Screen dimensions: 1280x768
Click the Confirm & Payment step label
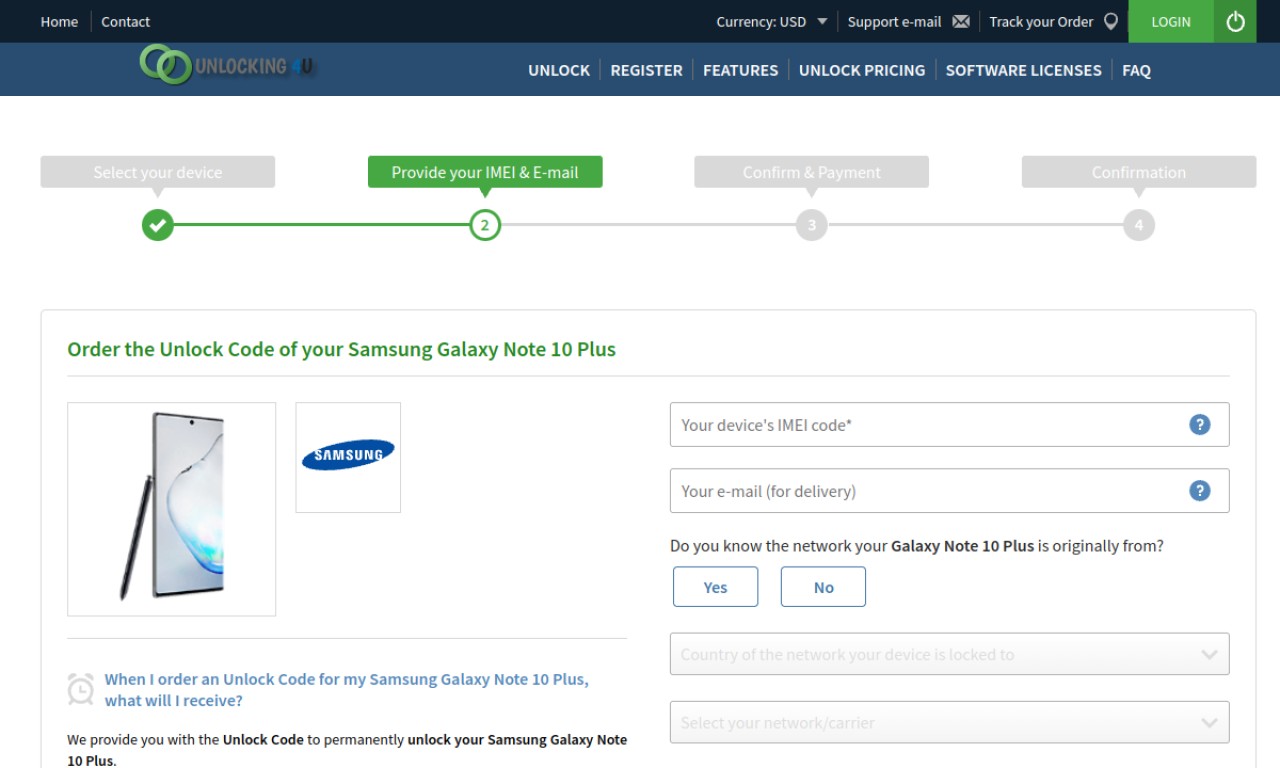tap(812, 172)
